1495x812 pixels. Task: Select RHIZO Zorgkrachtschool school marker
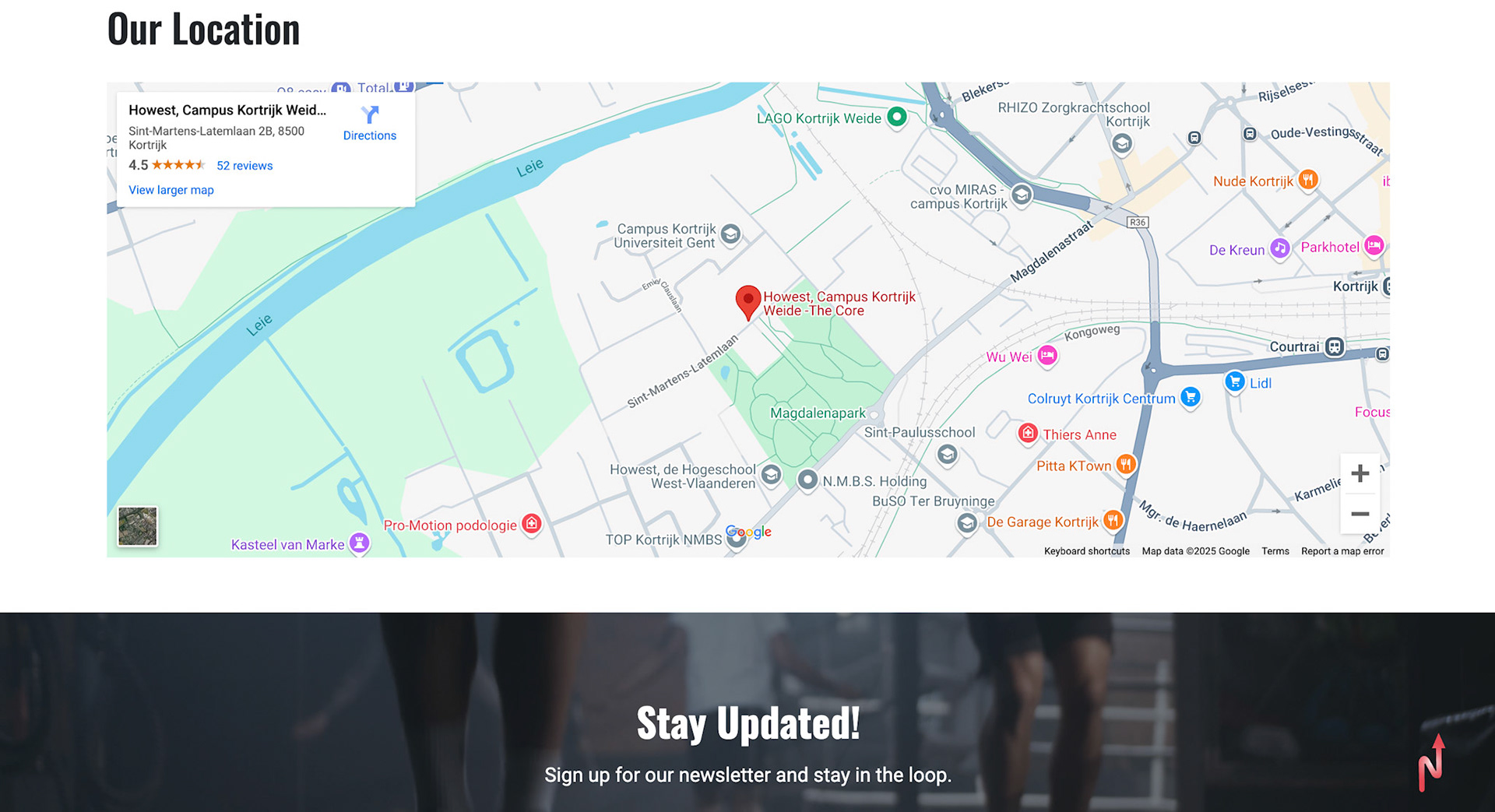tap(1121, 144)
